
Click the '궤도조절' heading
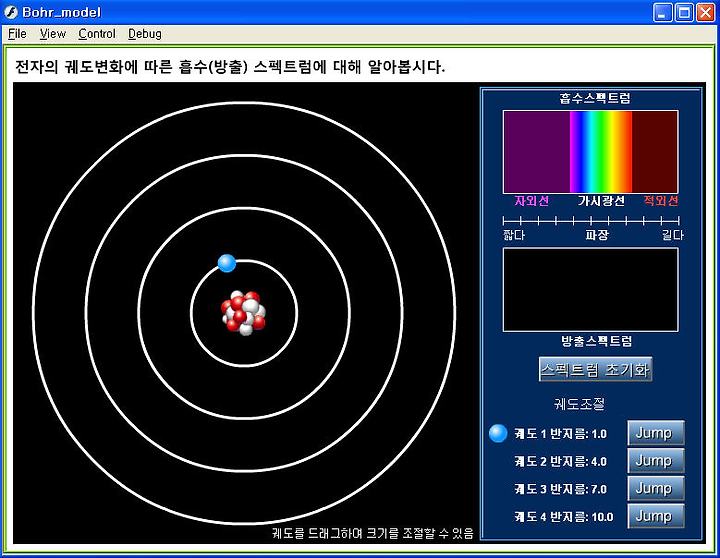point(579,404)
